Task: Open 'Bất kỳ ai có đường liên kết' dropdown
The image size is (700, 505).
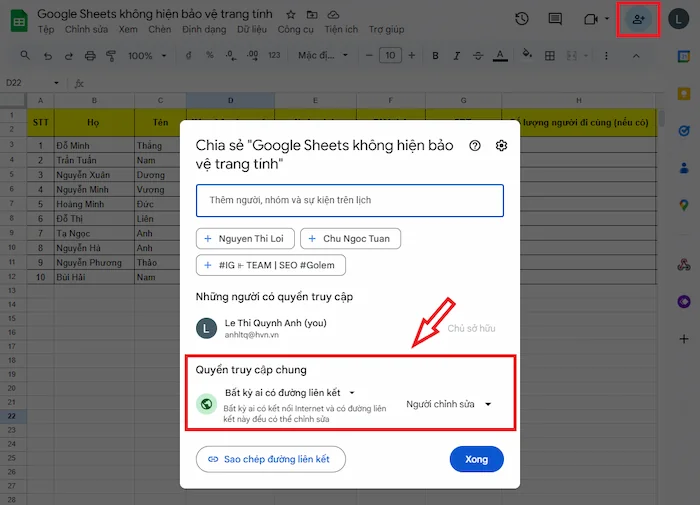Action: click(x=290, y=393)
